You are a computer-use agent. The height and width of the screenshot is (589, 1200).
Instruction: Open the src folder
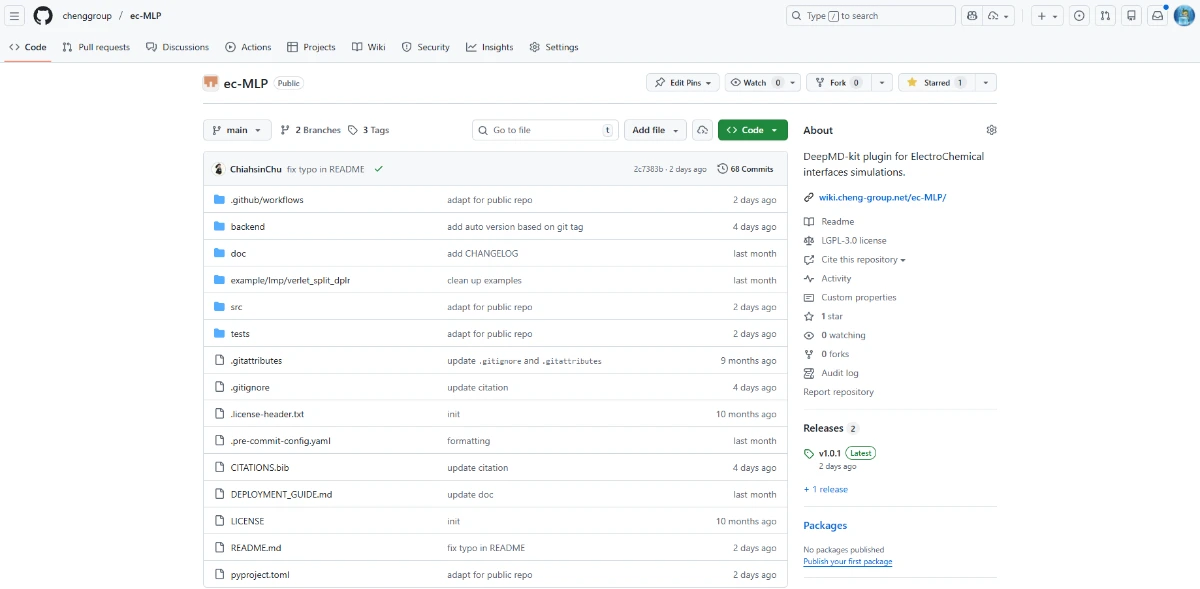tap(236, 307)
